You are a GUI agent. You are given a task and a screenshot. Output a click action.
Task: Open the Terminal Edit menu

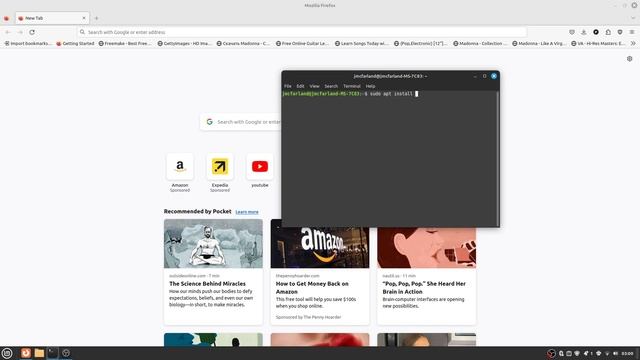300,86
